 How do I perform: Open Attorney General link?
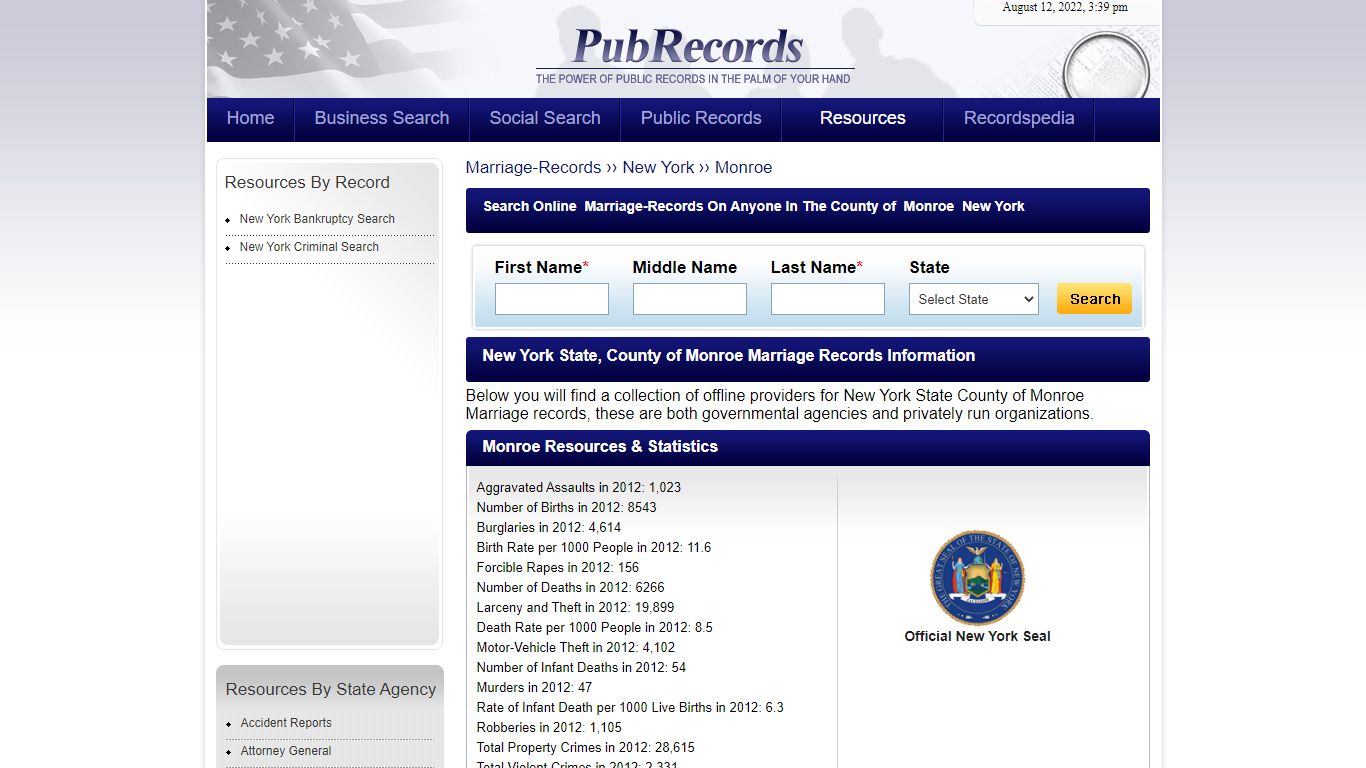click(x=286, y=751)
